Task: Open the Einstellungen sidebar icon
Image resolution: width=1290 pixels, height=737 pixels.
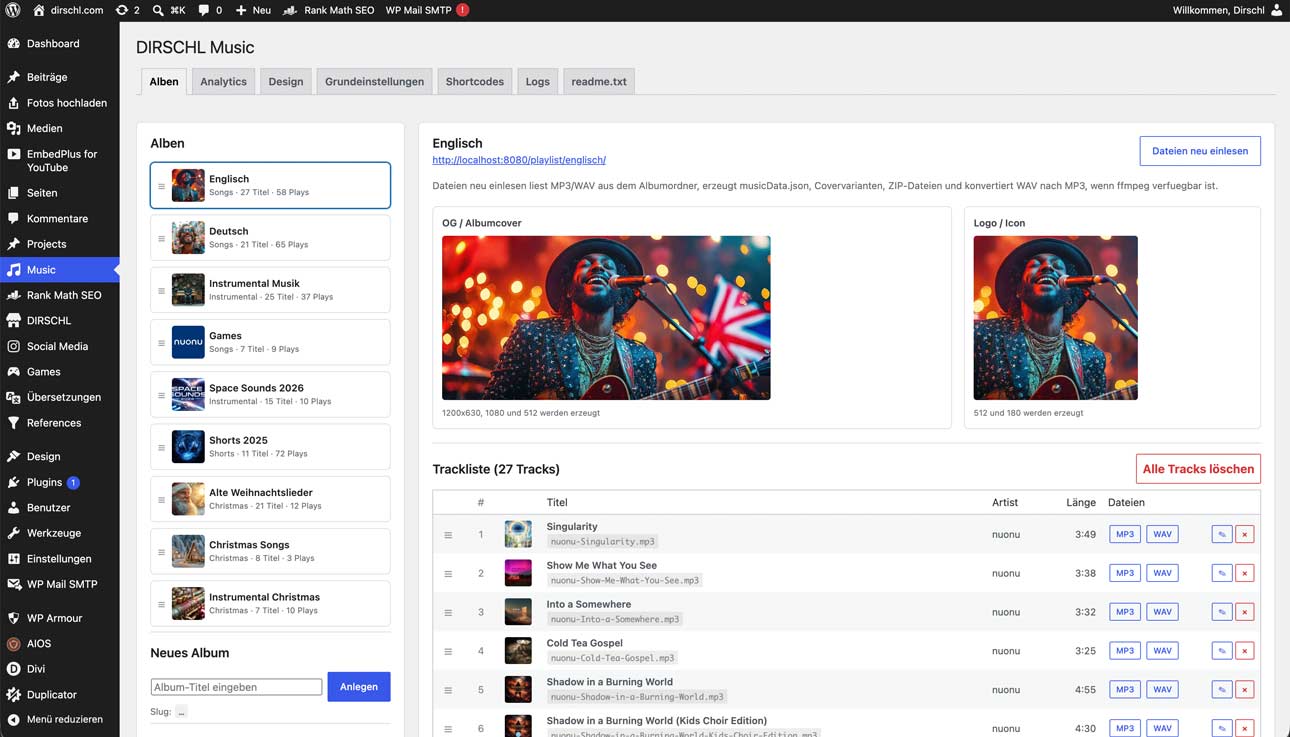Action: point(13,559)
